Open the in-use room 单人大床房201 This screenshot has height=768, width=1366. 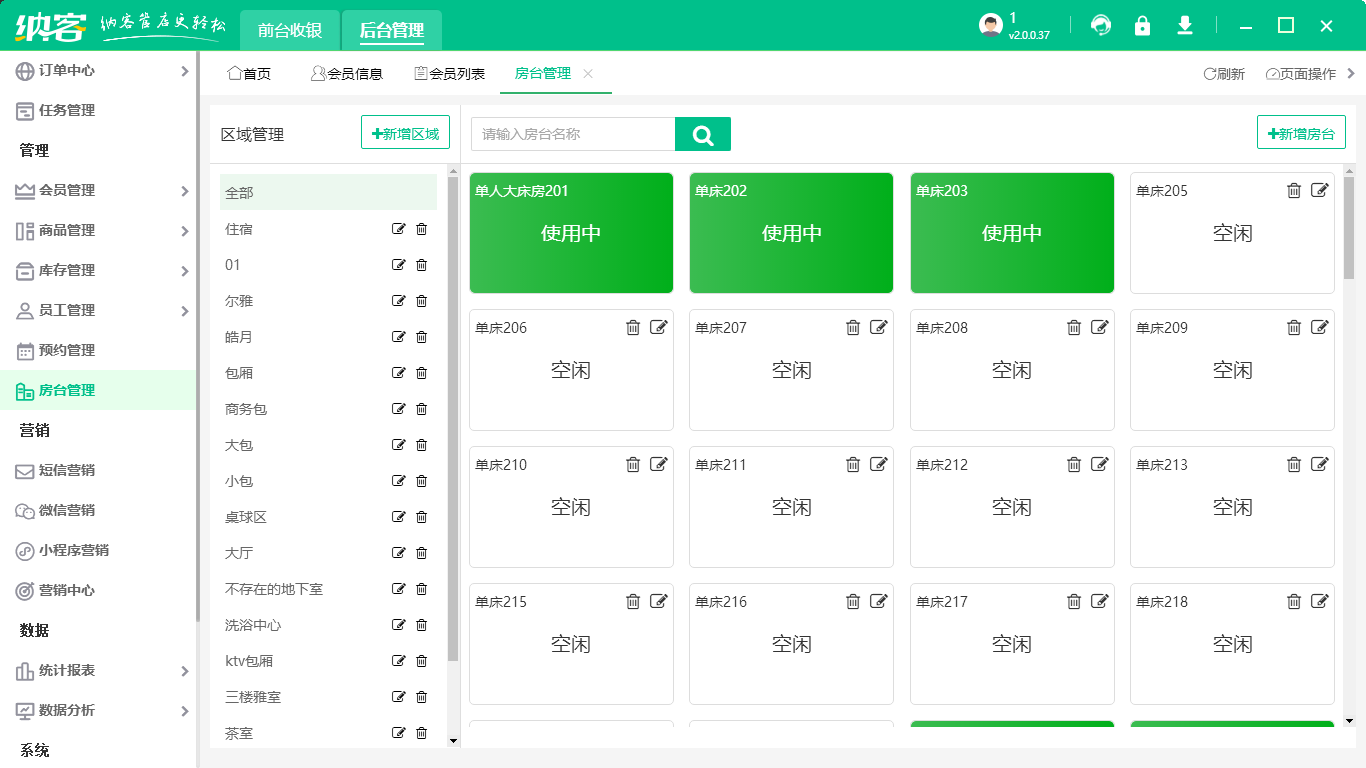[x=571, y=233]
